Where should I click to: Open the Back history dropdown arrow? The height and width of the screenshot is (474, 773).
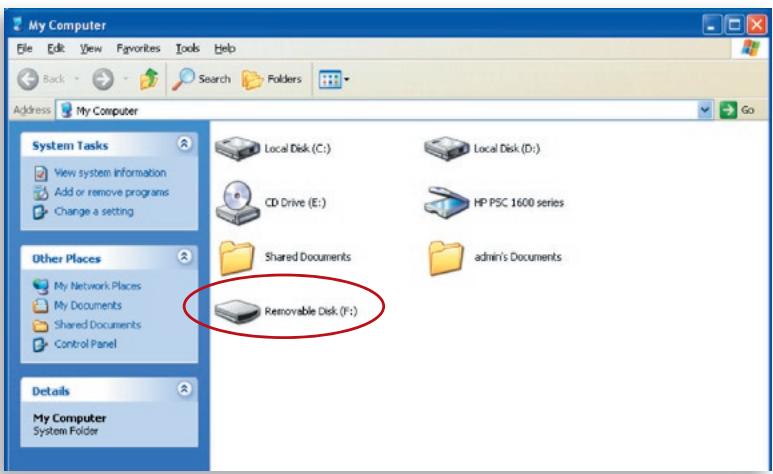77,79
